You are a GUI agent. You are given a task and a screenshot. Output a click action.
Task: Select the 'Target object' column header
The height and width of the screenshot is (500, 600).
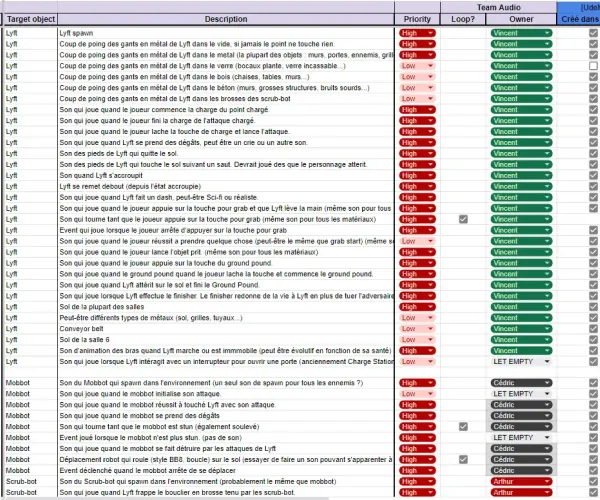pyautogui.click(x=28, y=19)
